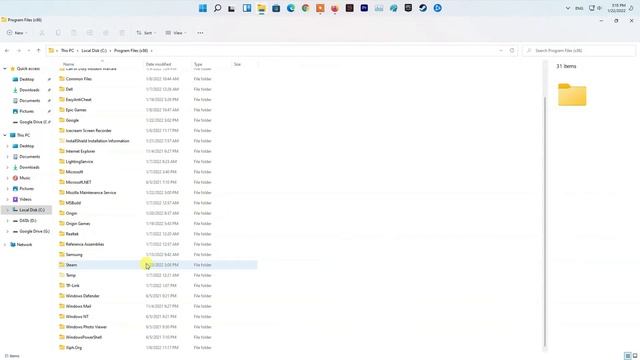The width and height of the screenshot is (640, 360).
Task: Open Premiere Pro taskbar icon
Action: 364,8
